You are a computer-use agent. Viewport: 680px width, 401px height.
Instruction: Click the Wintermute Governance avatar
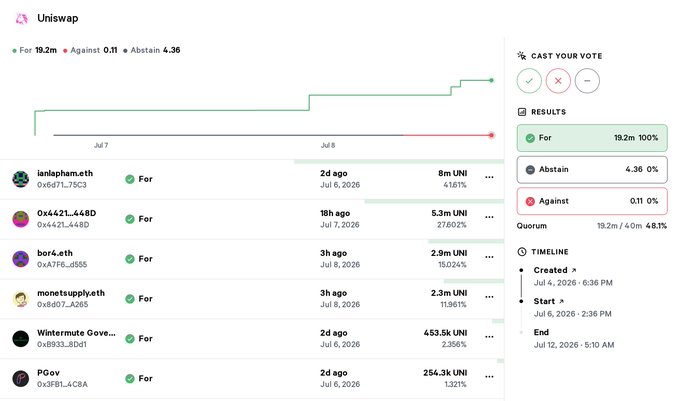(20, 339)
